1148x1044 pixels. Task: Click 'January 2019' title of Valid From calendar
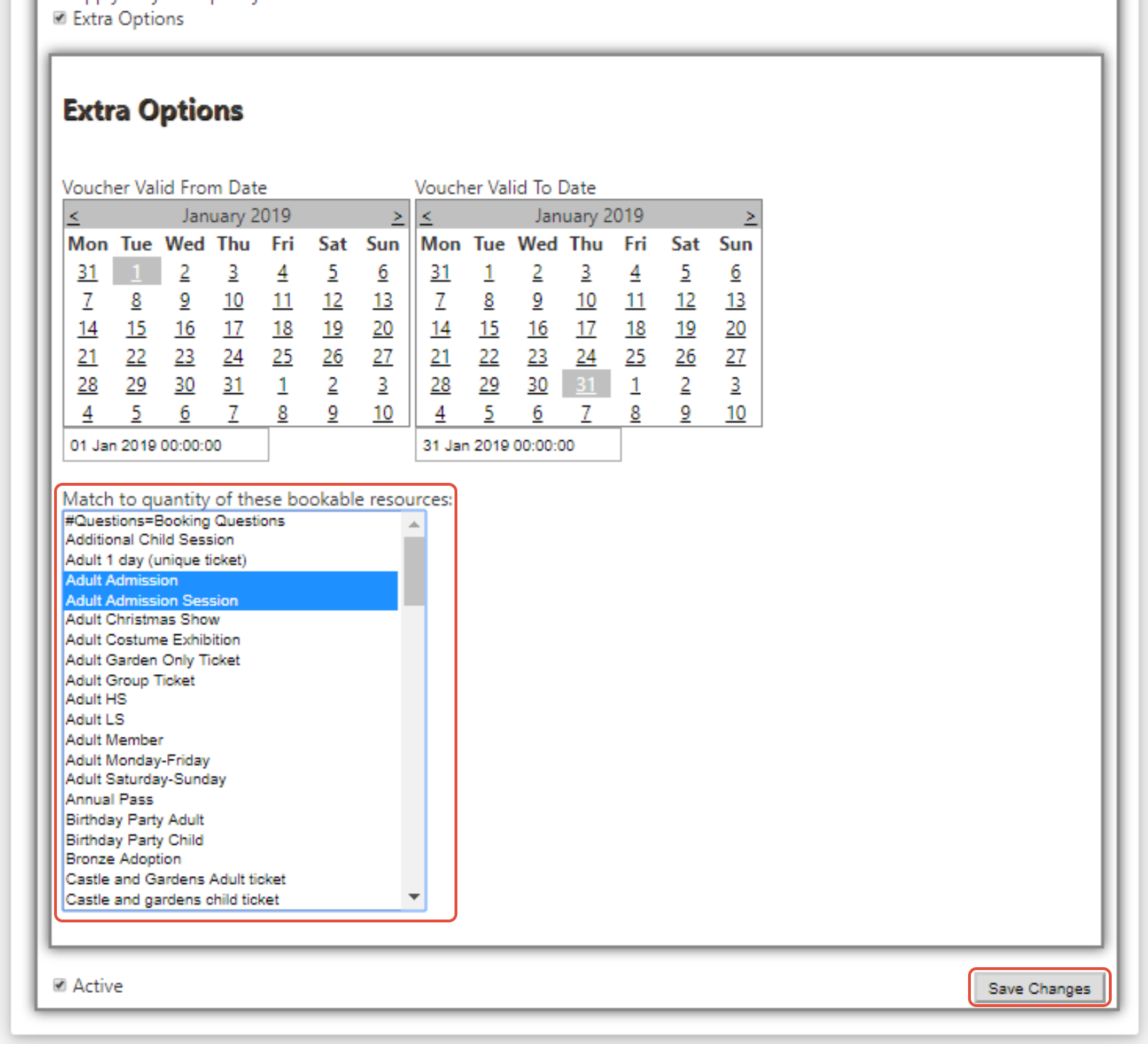pos(236,215)
